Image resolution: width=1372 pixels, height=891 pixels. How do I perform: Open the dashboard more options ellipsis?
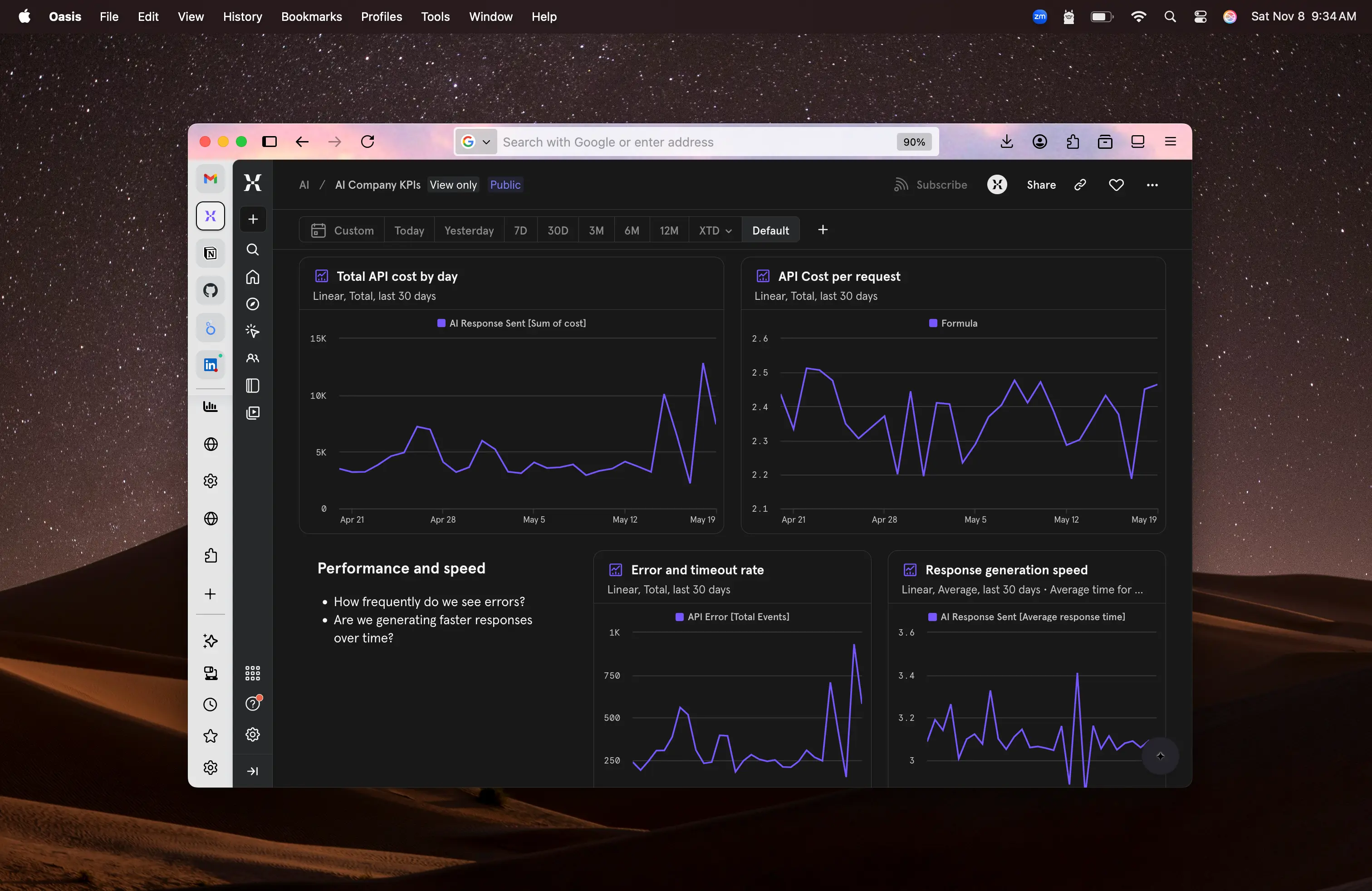[x=1152, y=185]
